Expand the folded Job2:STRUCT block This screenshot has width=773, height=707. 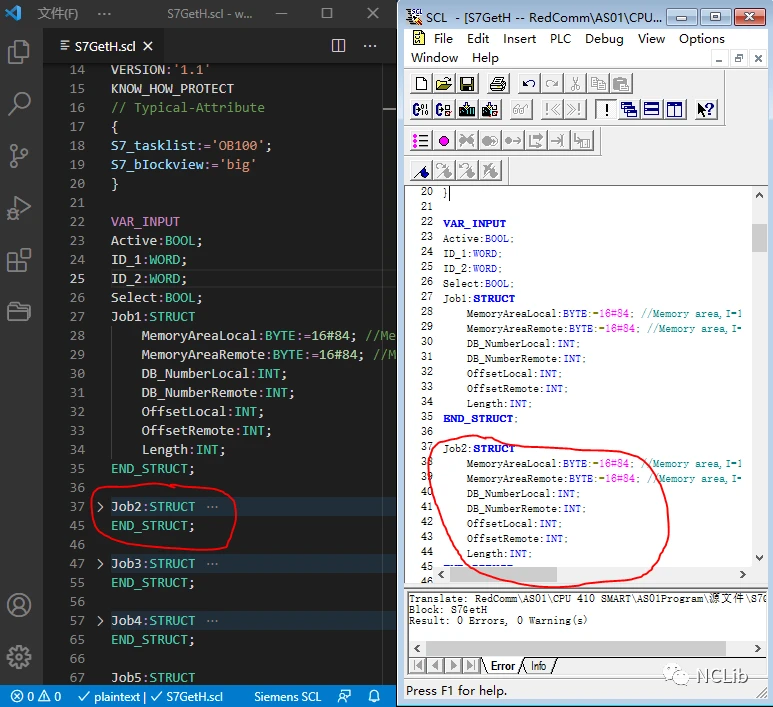100,507
